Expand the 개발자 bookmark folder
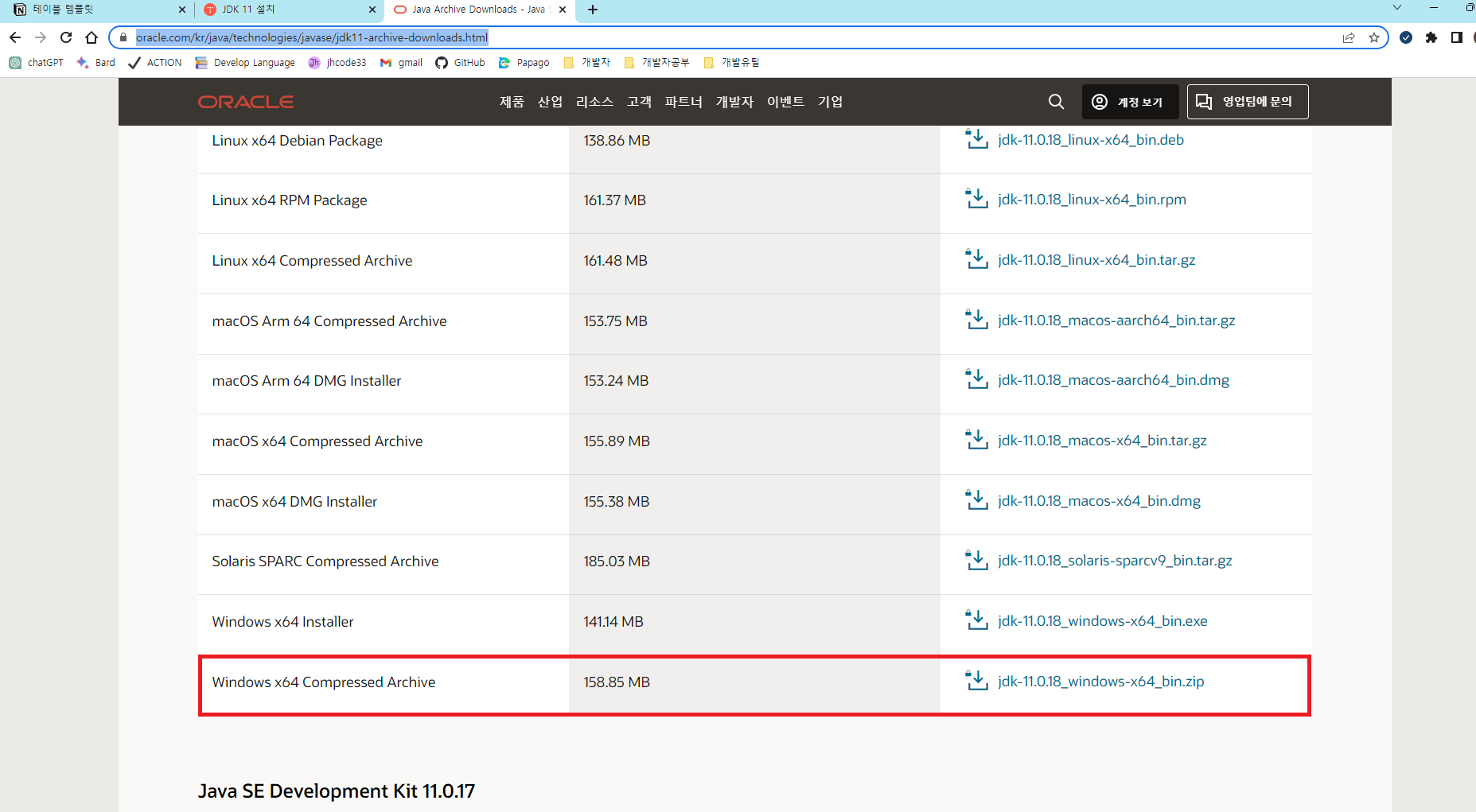 [x=586, y=63]
